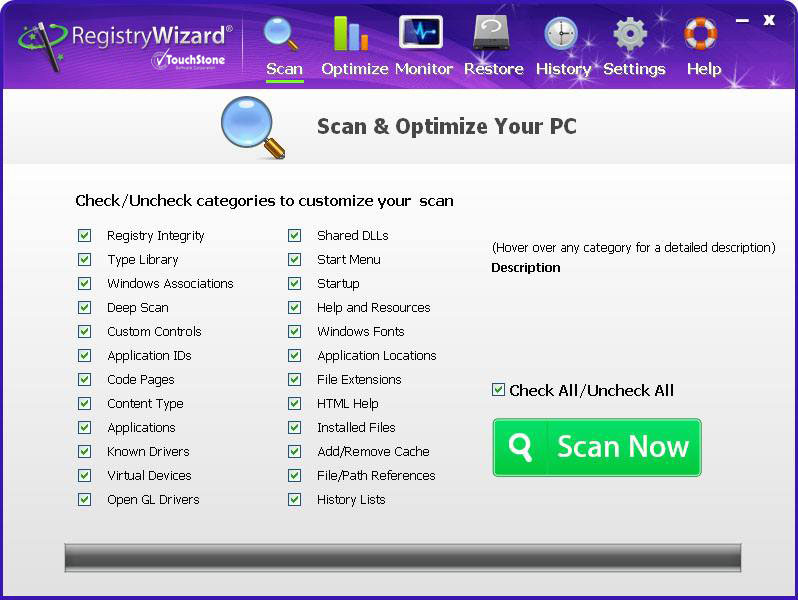The width and height of the screenshot is (798, 600).
Task: Uncheck the Application IDs checkbox
Action: tap(84, 355)
